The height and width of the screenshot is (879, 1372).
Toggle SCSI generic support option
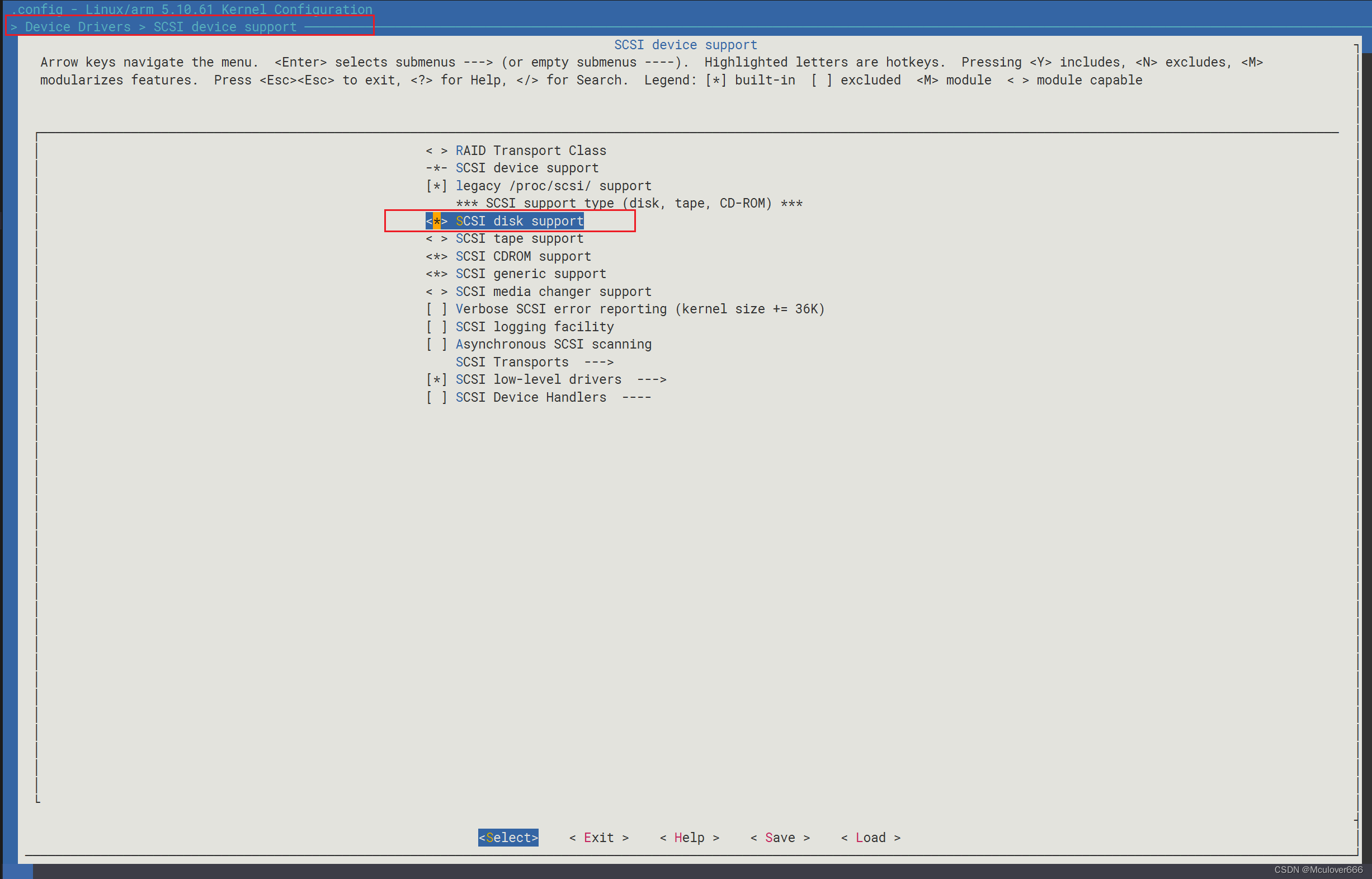click(x=530, y=274)
